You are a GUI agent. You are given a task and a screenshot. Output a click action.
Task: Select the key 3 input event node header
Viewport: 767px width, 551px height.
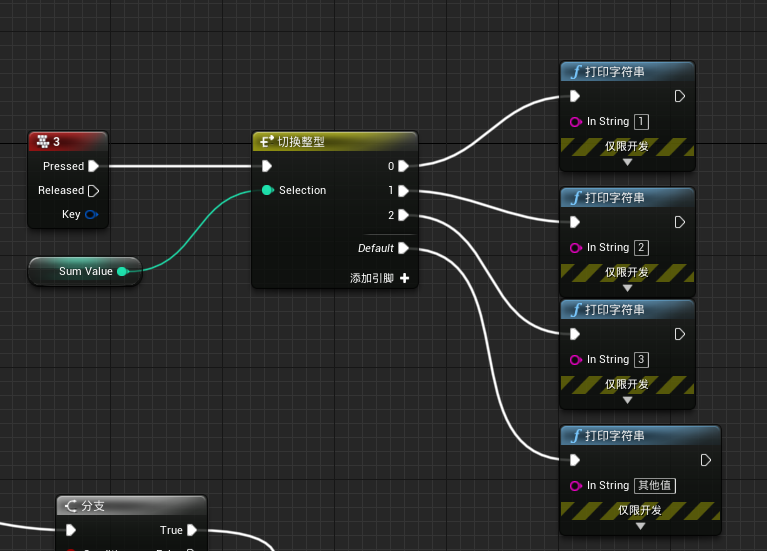pyautogui.click(x=68, y=142)
